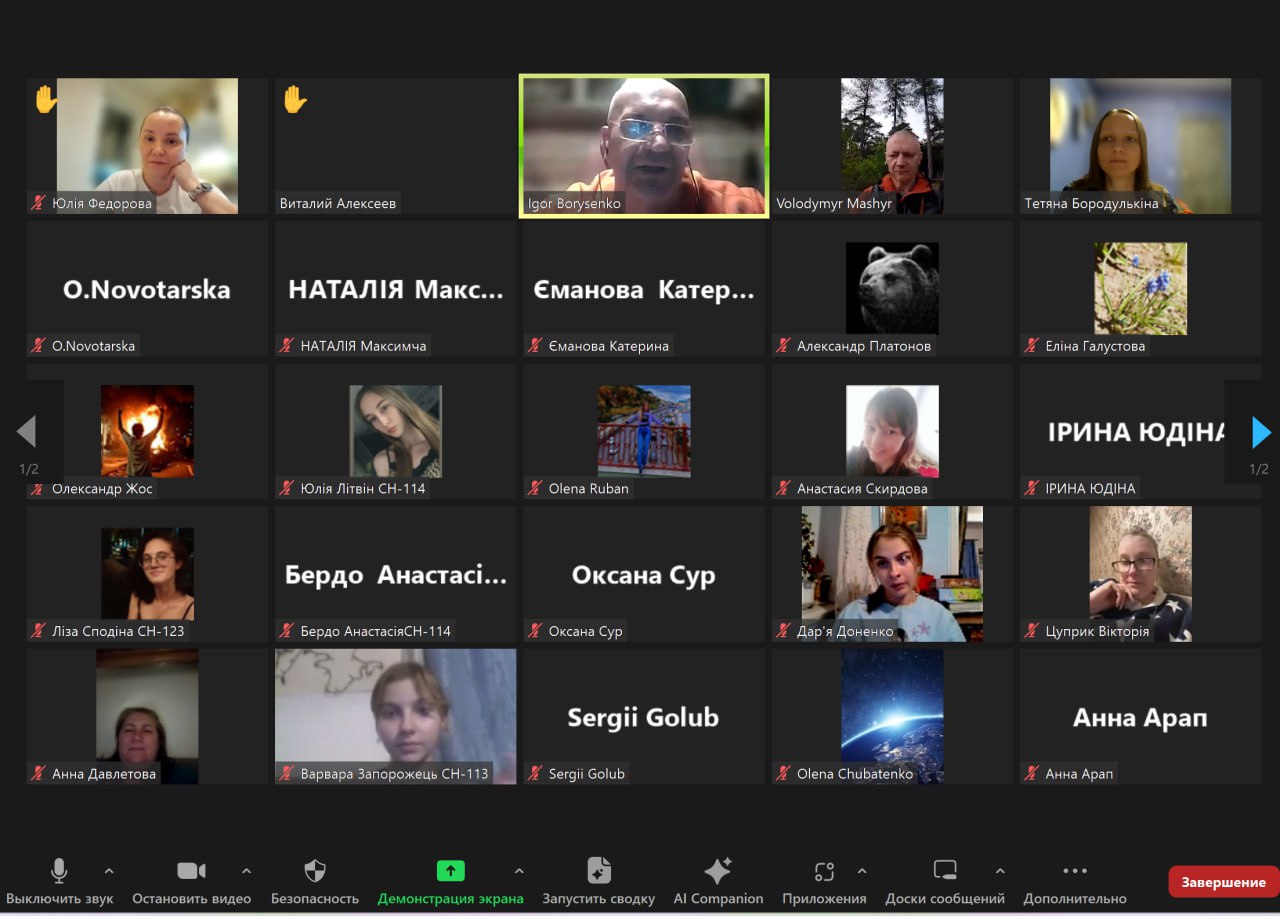
Task: Stop video with the camera button
Action: [x=191, y=871]
